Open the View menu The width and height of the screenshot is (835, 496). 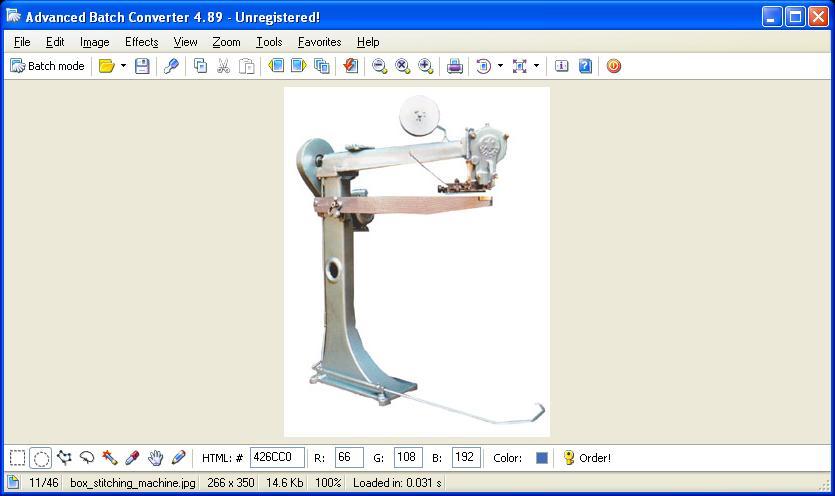(x=185, y=42)
